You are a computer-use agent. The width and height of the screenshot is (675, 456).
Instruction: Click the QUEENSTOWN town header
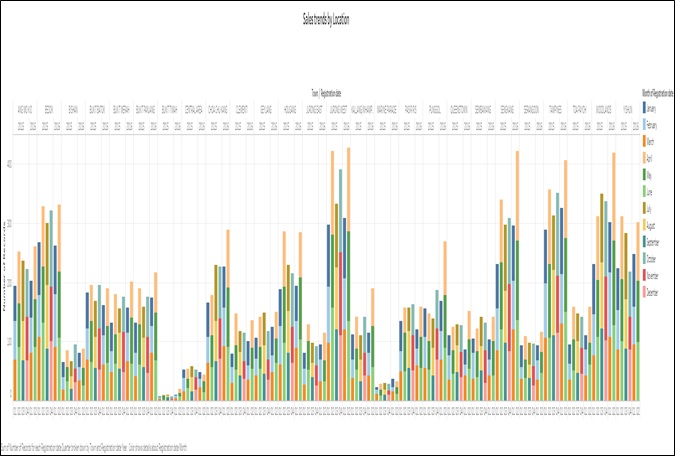point(458,110)
